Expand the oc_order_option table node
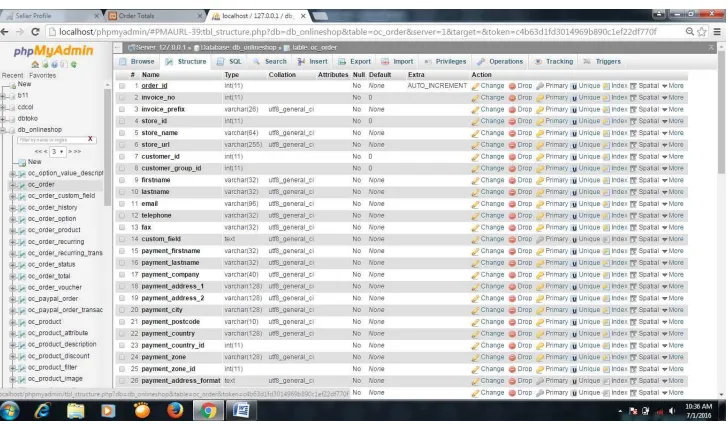728x424 pixels. click(x=13, y=219)
